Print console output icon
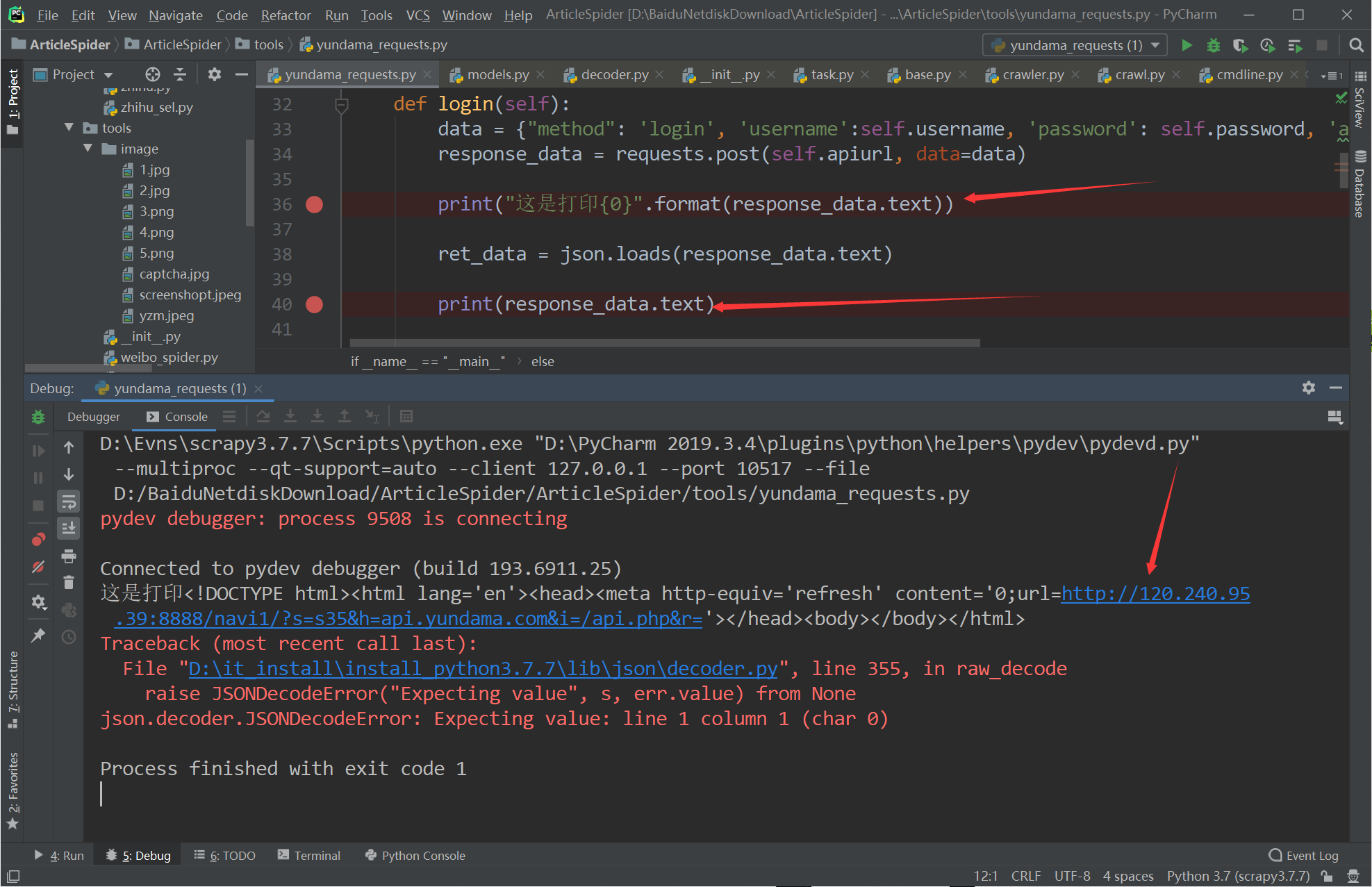Viewport: 1372px width, 887px height. pos(69,556)
